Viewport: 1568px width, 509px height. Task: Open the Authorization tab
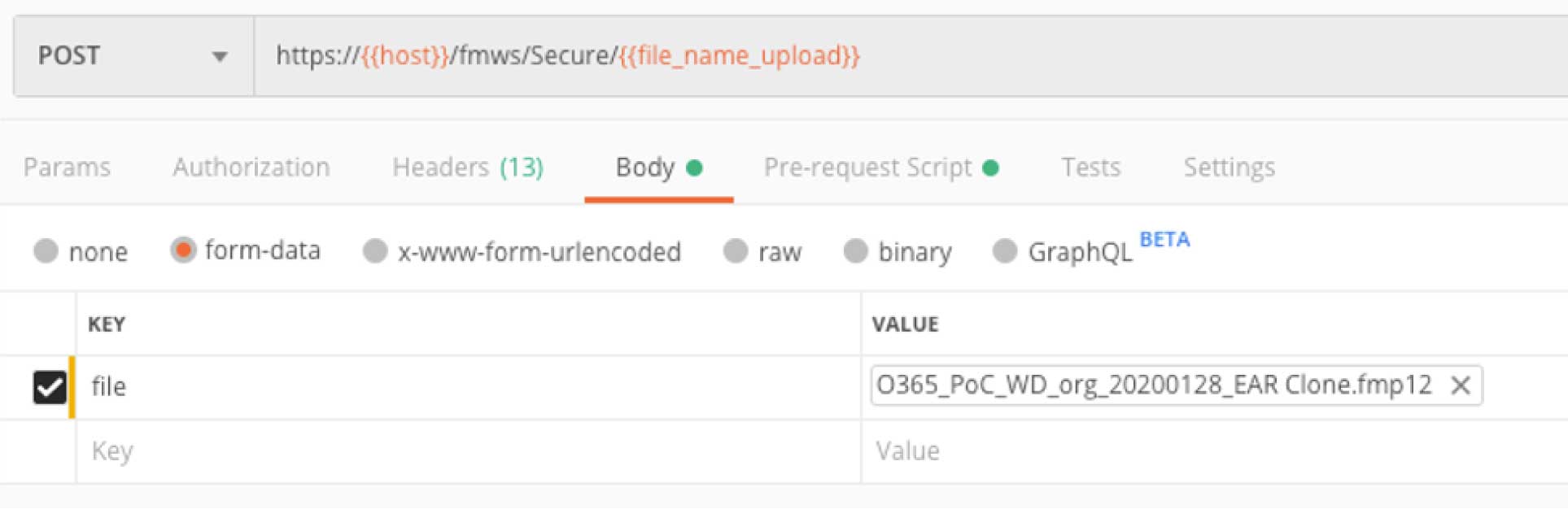point(251,167)
